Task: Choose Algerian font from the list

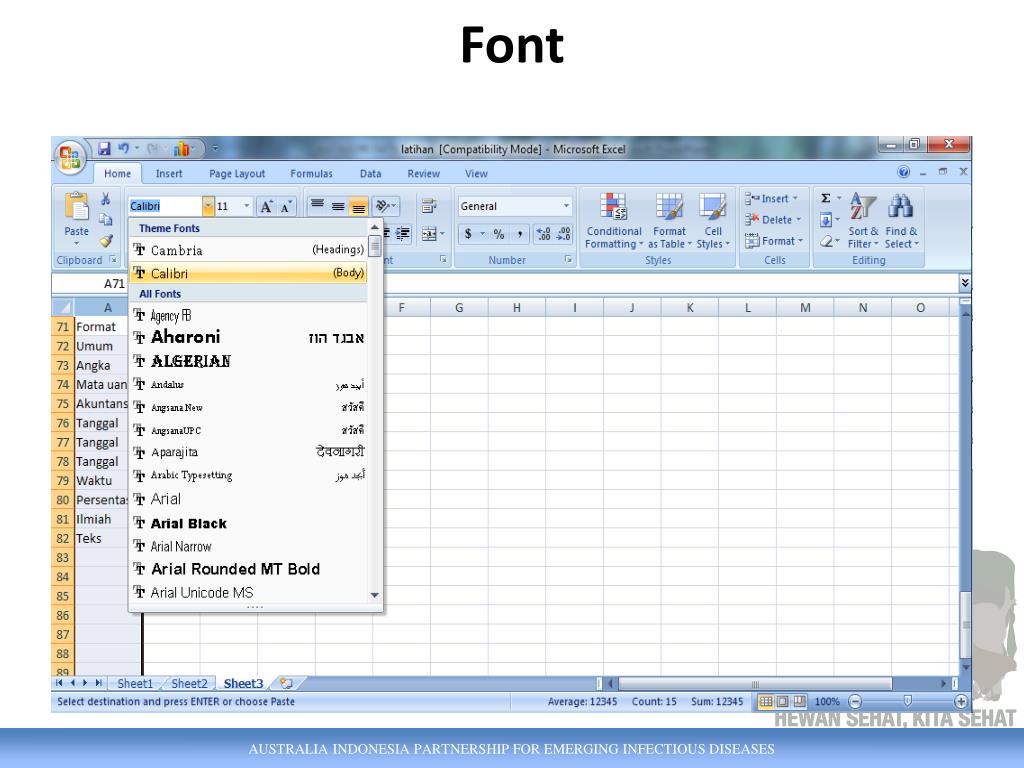Action: (x=248, y=361)
